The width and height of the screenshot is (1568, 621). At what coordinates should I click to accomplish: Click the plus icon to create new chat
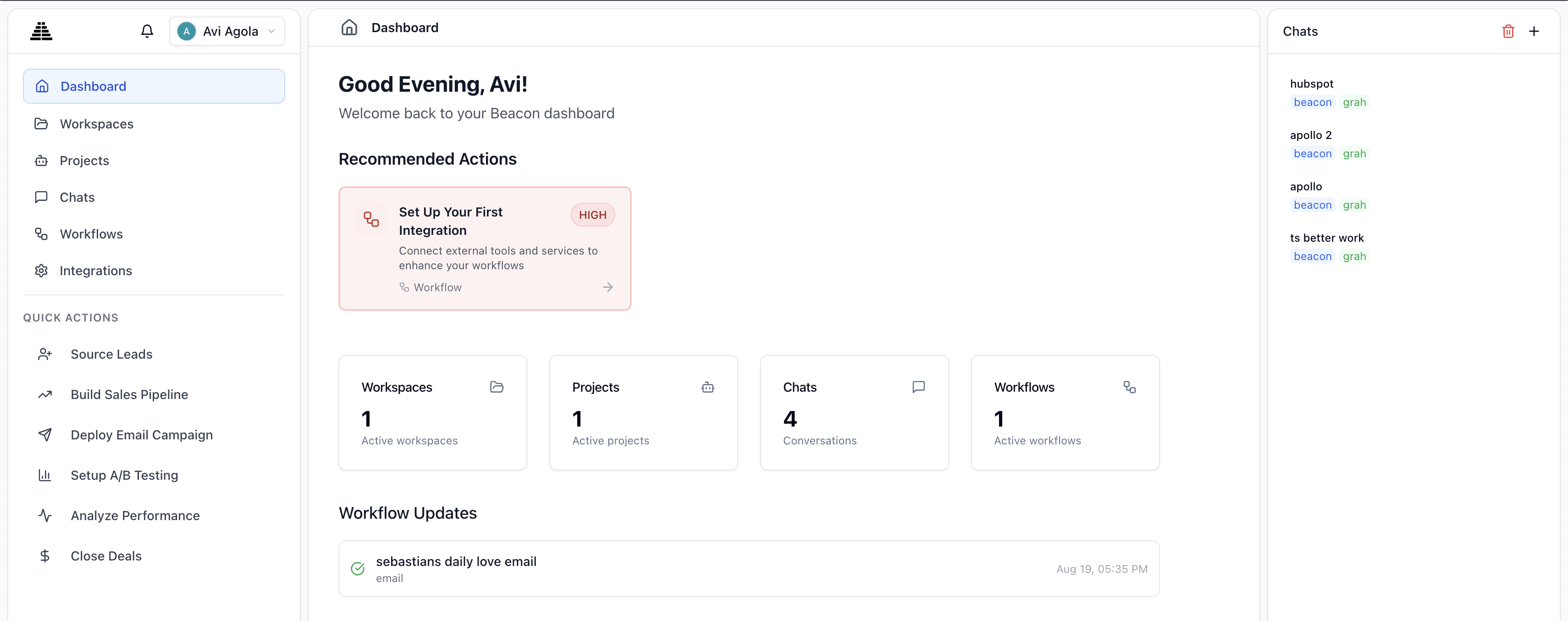(1534, 31)
